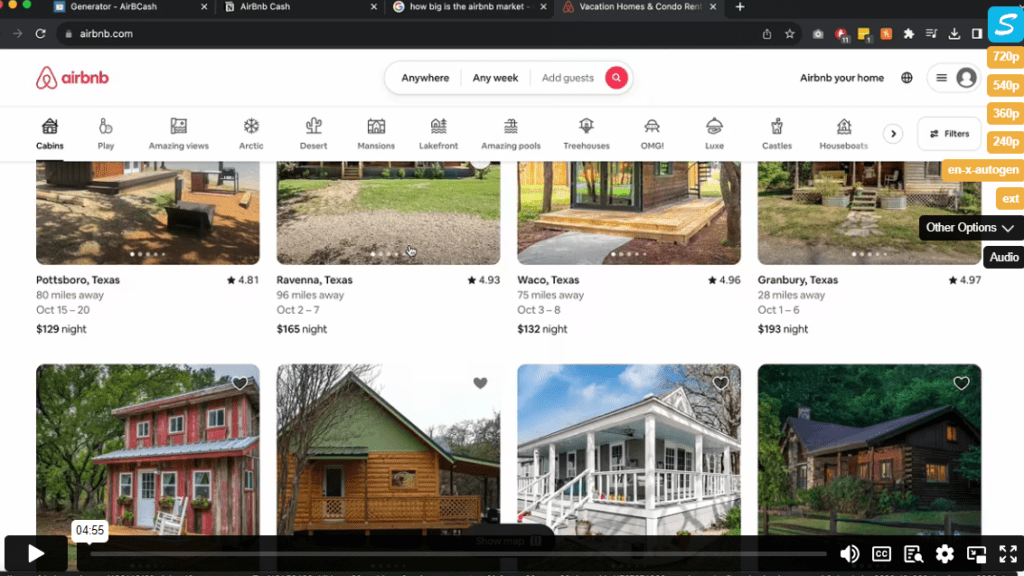Toggle the browser side panel
The height and width of the screenshot is (576, 1024).
click(x=976, y=33)
